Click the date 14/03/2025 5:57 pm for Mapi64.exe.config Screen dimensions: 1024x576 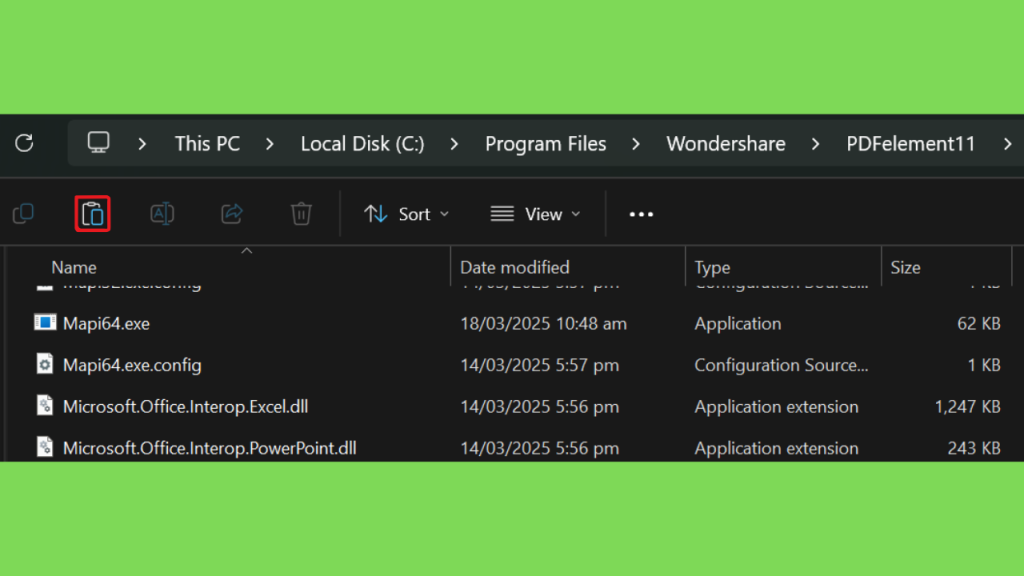(539, 365)
